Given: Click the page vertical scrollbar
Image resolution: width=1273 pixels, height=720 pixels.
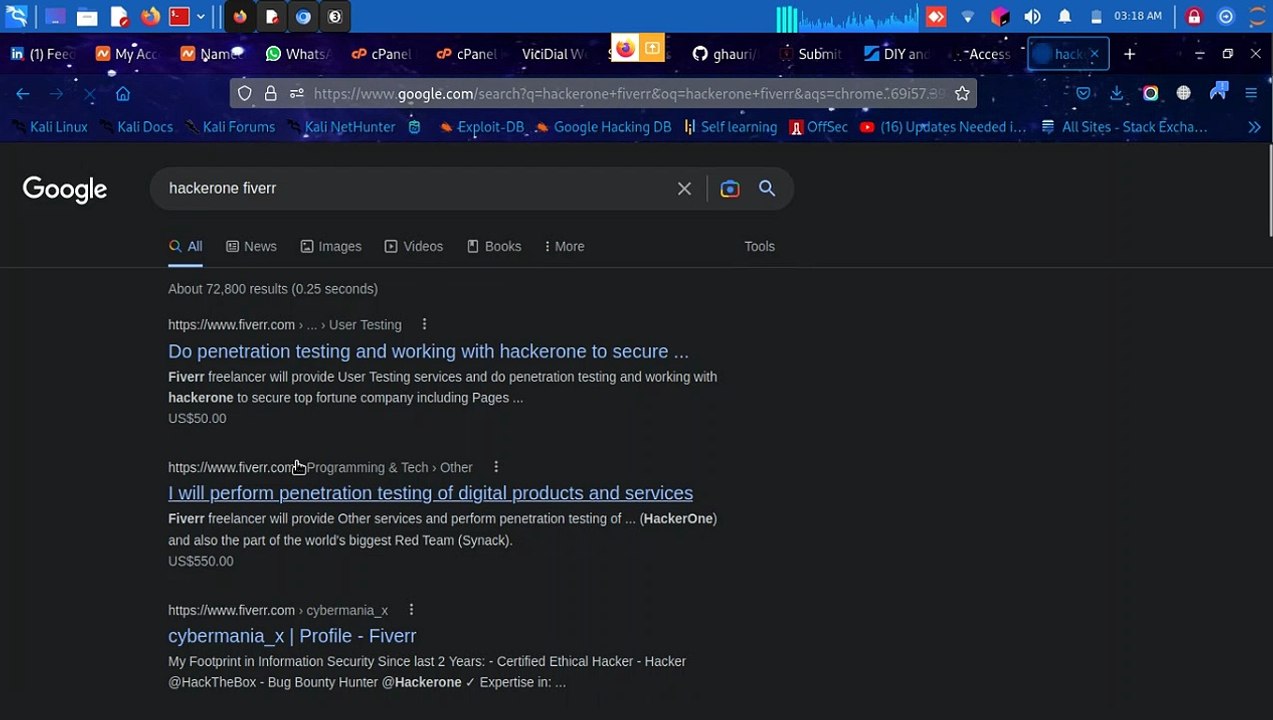Looking at the screenshot, I should coord(1269,190).
